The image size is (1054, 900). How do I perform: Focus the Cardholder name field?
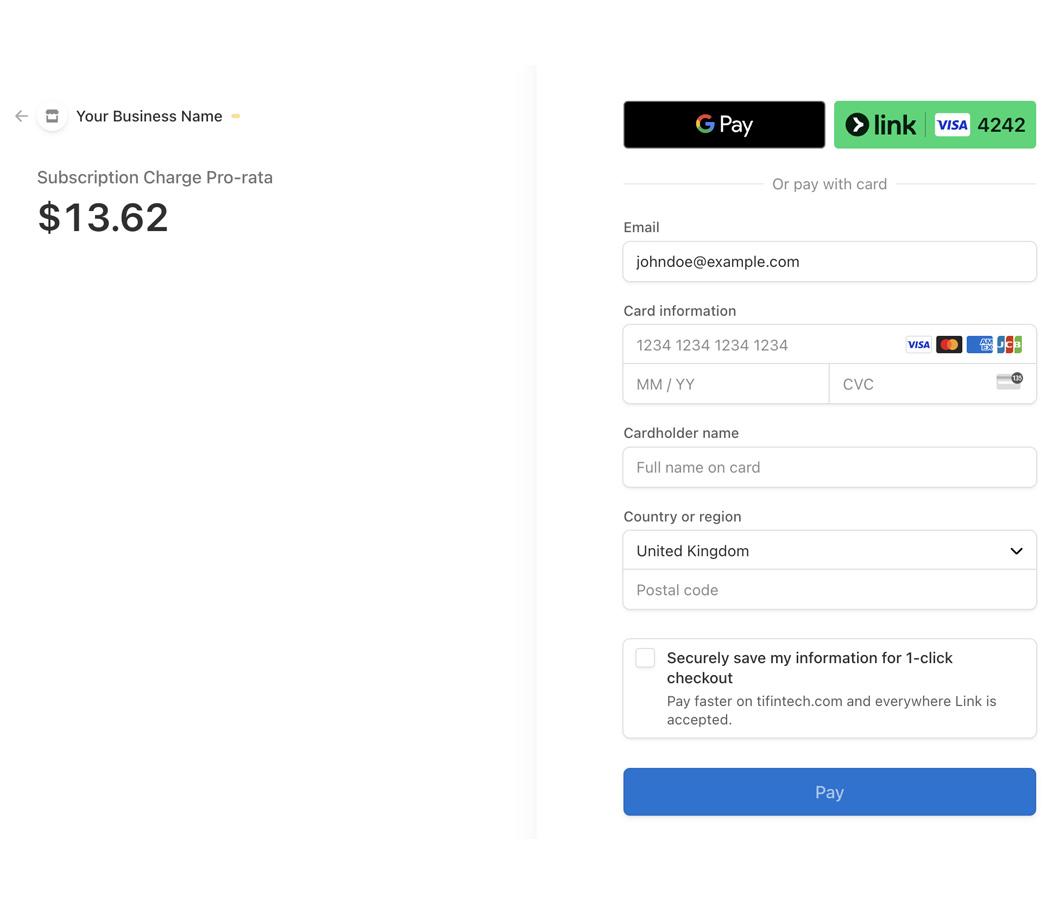coord(829,467)
